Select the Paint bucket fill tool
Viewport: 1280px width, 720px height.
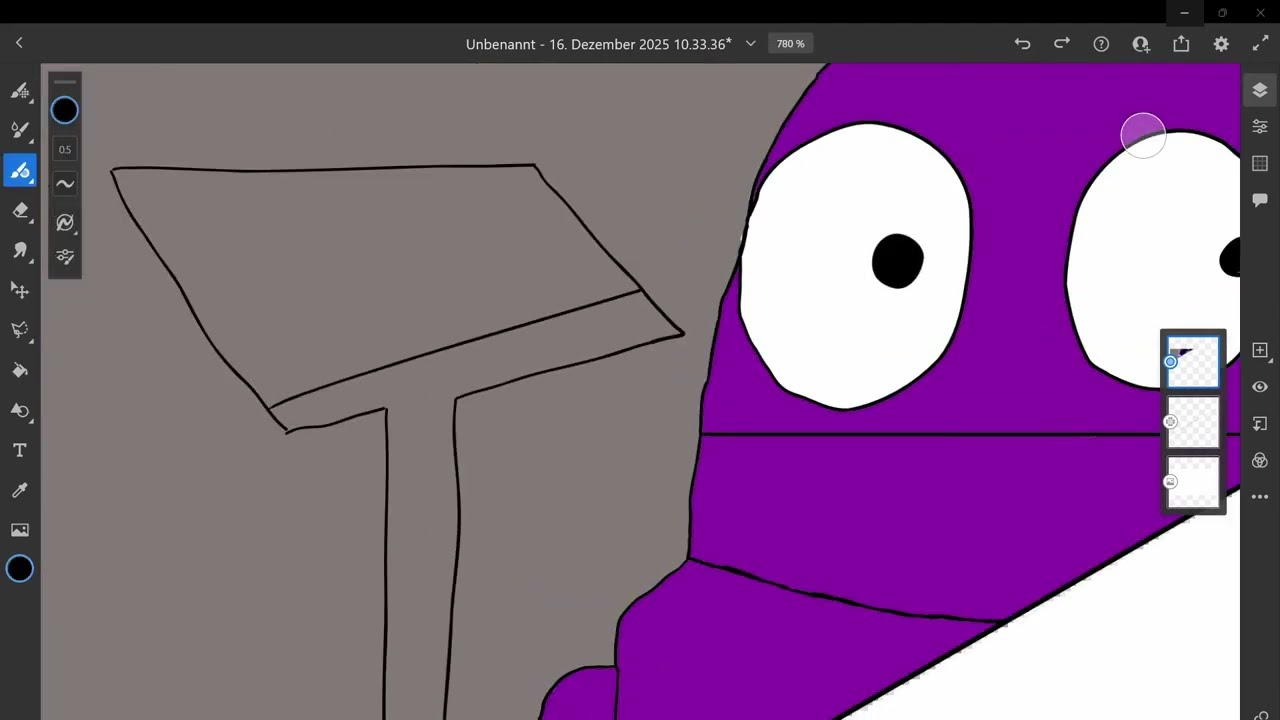(x=20, y=370)
